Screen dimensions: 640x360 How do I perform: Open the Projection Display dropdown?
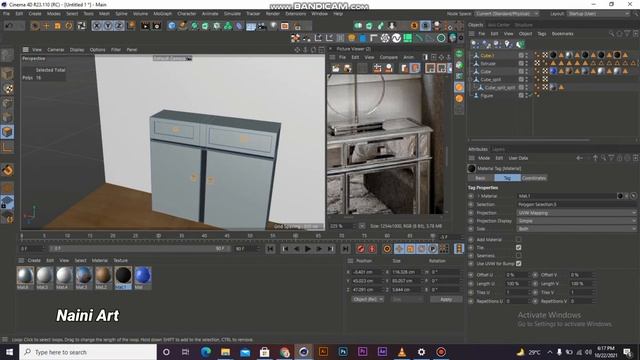[x=576, y=221]
